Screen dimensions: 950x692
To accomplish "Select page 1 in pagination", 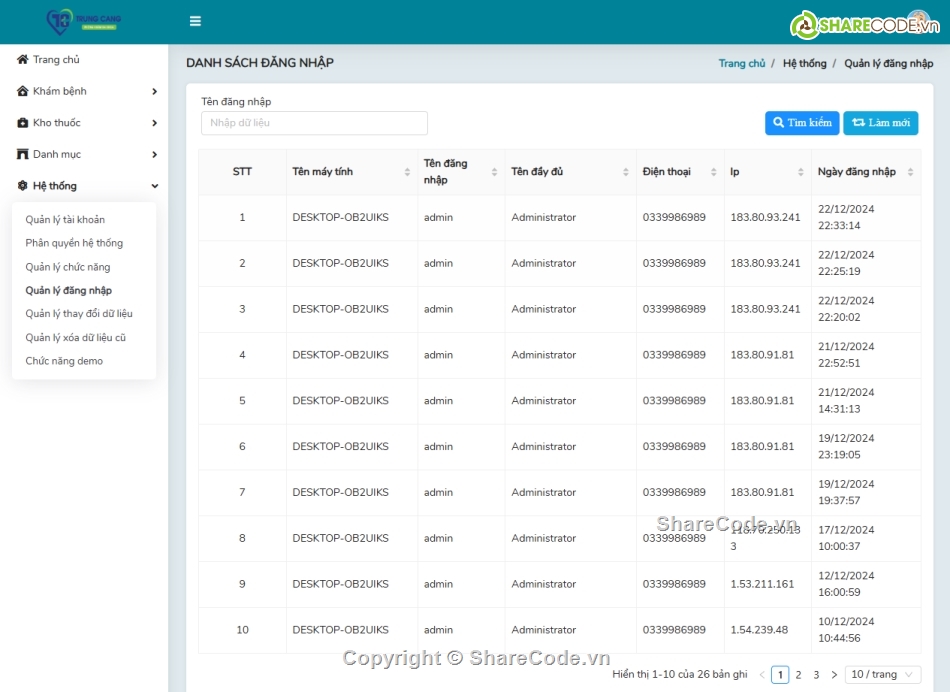I will (x=780, y=674).
